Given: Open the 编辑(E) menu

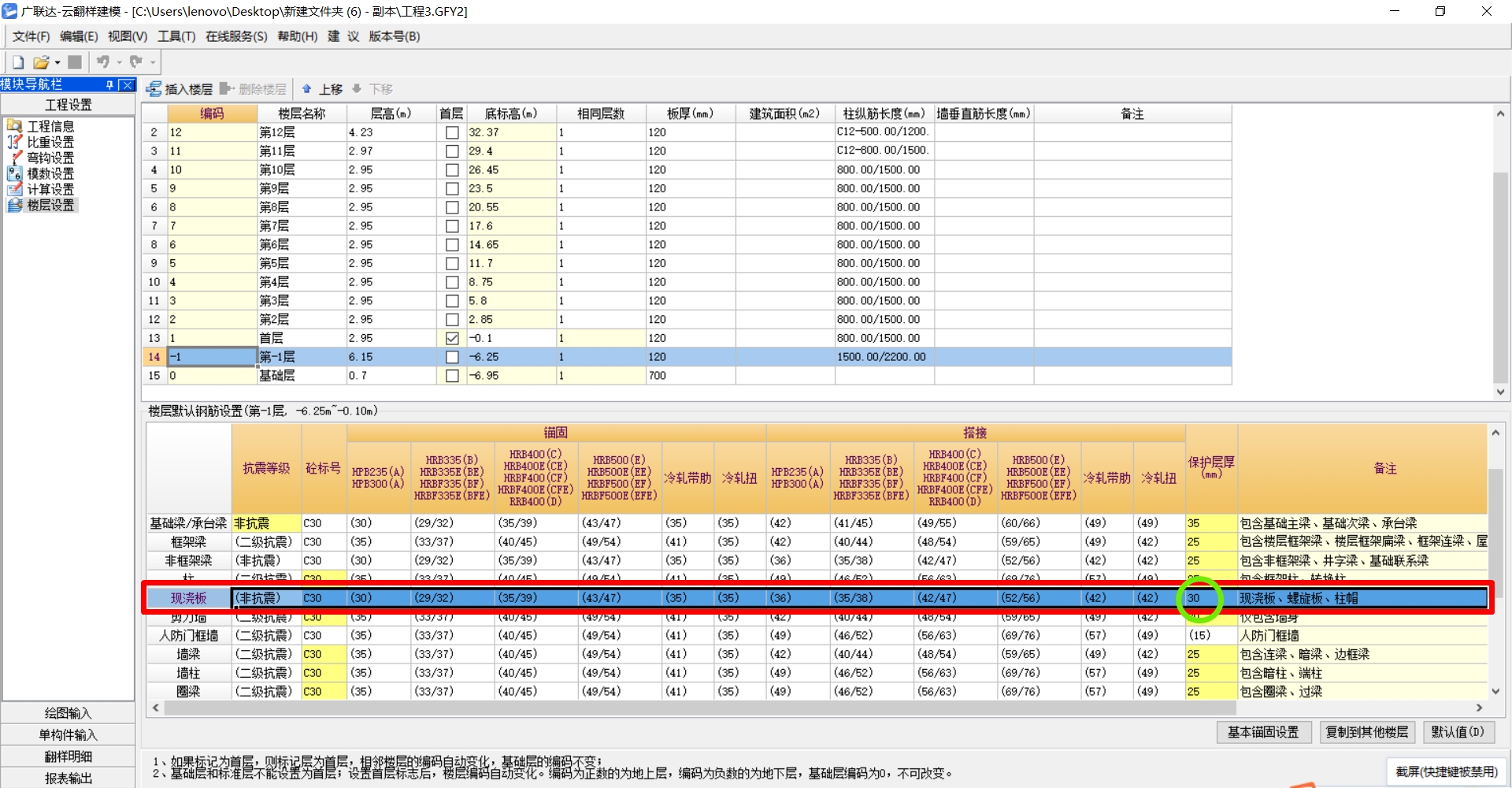Looking at the screenshot, I should (x=79, y=36).
